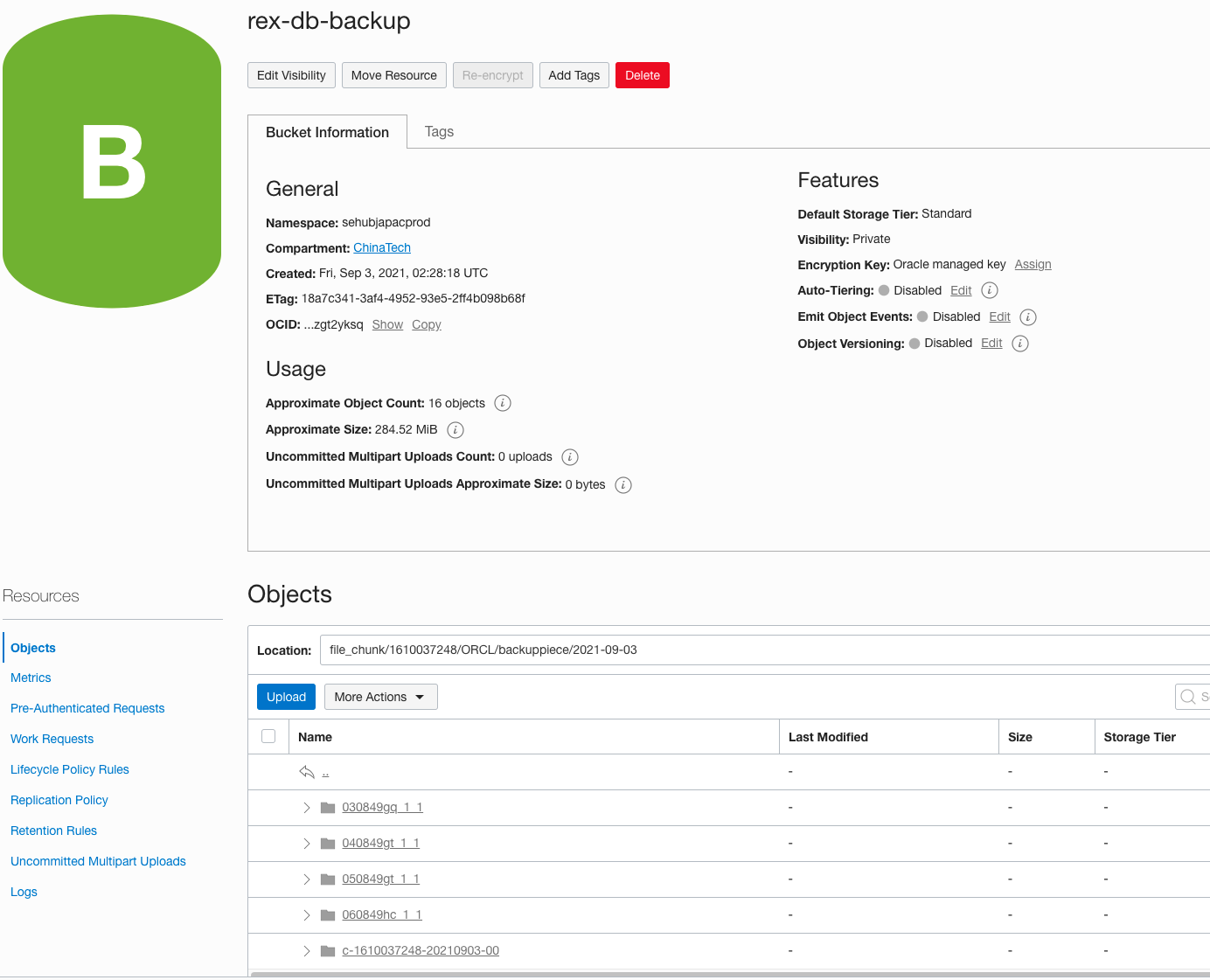
Task: Open the ChinaTech compartment link
Action: coord(382,247)
